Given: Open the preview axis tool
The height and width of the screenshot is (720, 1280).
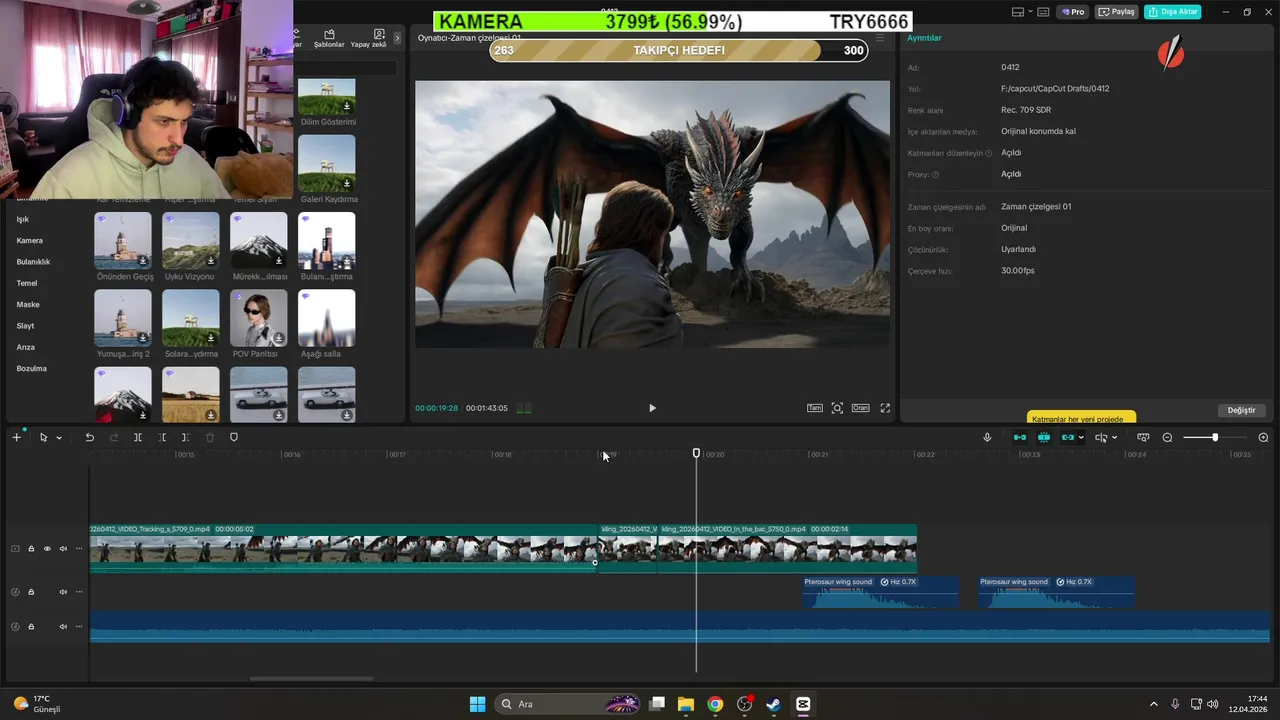Looking at the screenshot, I should (1100, 437).
